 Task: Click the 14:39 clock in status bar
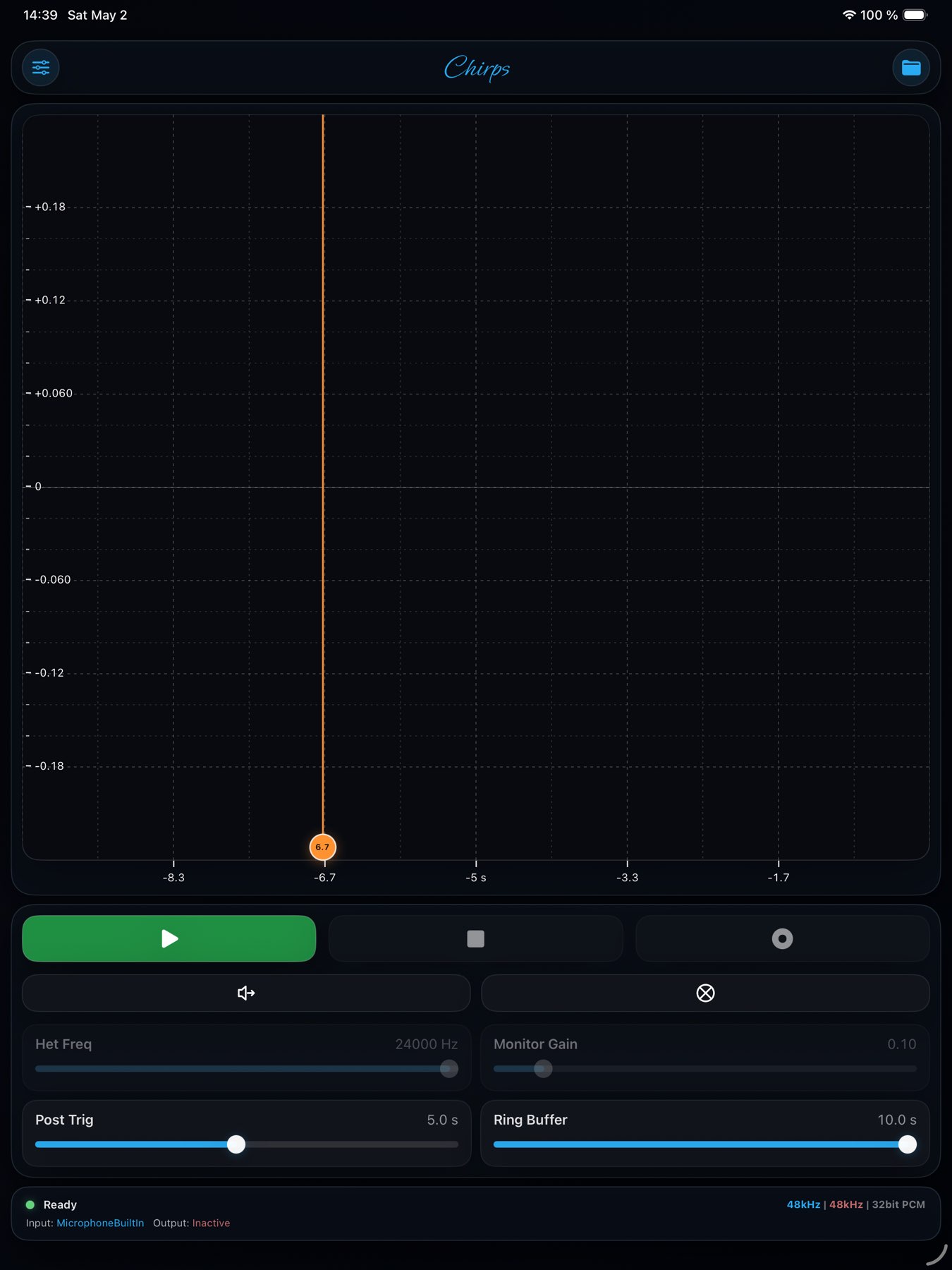pyautogui.click(x=40, y=15)
